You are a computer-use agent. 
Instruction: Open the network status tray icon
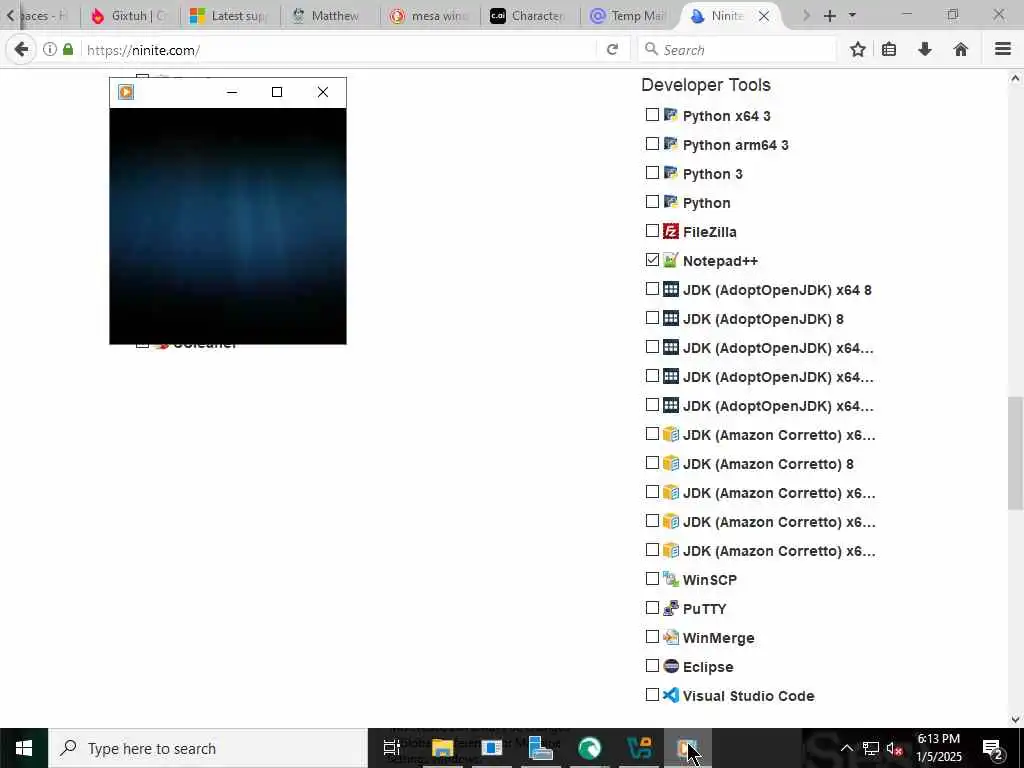870,748
